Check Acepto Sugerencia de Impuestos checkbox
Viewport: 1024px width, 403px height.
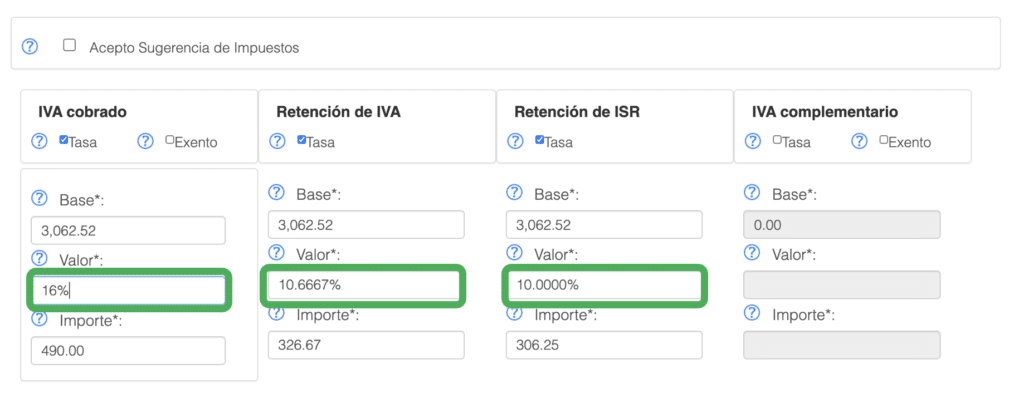[x=69, y=46]
